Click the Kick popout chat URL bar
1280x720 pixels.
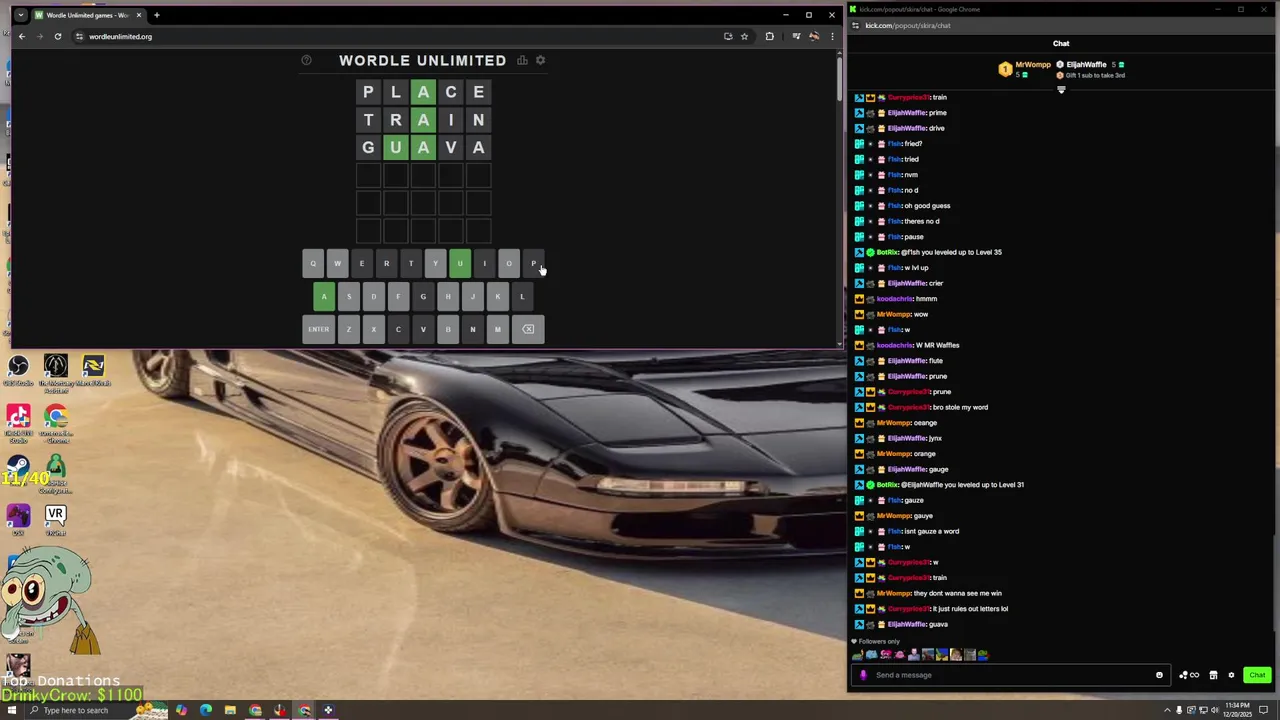1060,25
